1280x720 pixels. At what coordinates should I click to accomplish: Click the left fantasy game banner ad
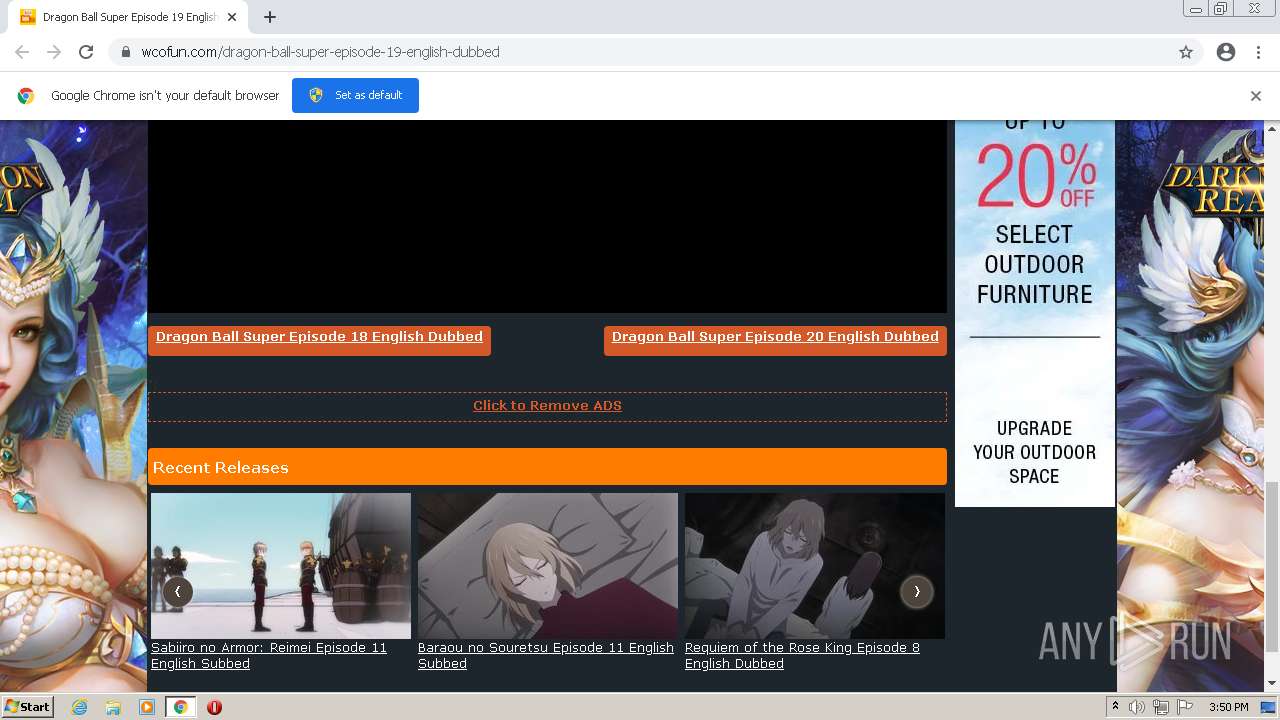(74, 406)
